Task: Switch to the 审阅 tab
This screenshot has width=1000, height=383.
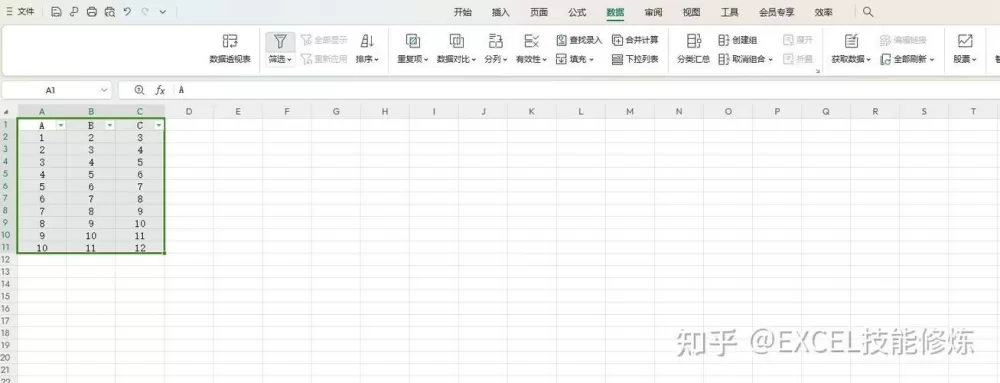Action: (x=653, y=12)
